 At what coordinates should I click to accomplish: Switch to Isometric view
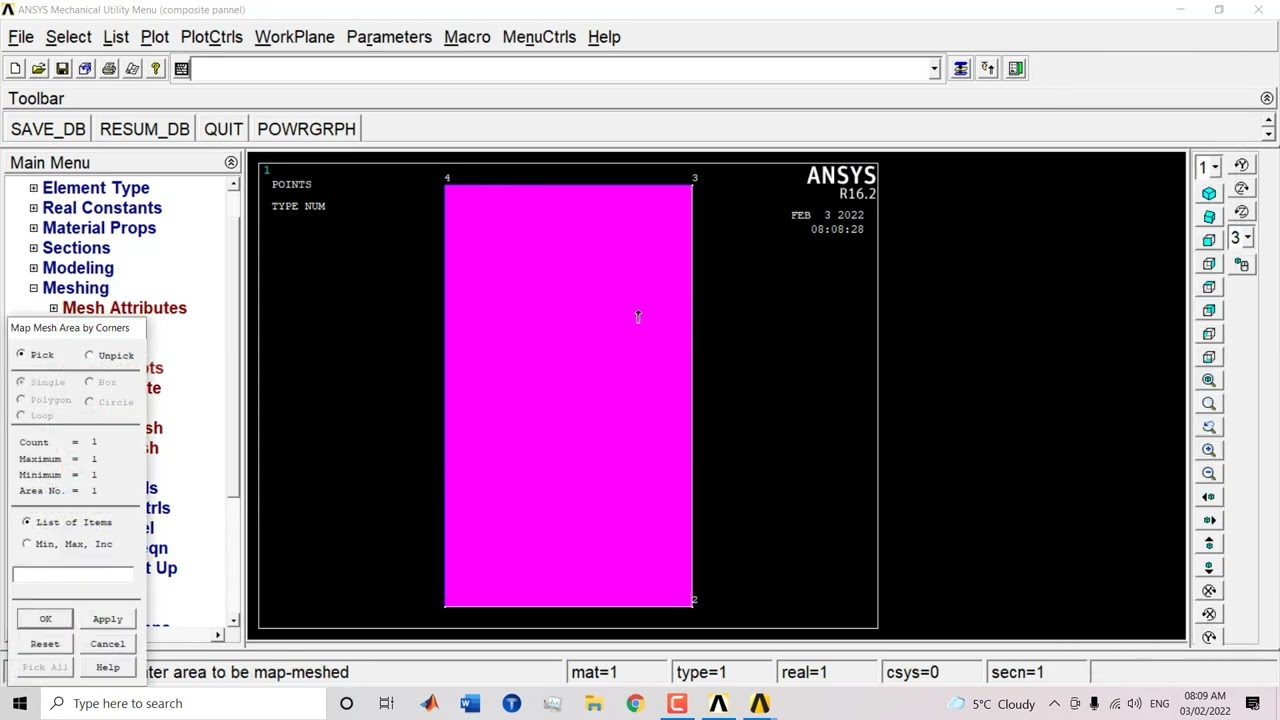pyautogui.click(x=1209, y=193)
